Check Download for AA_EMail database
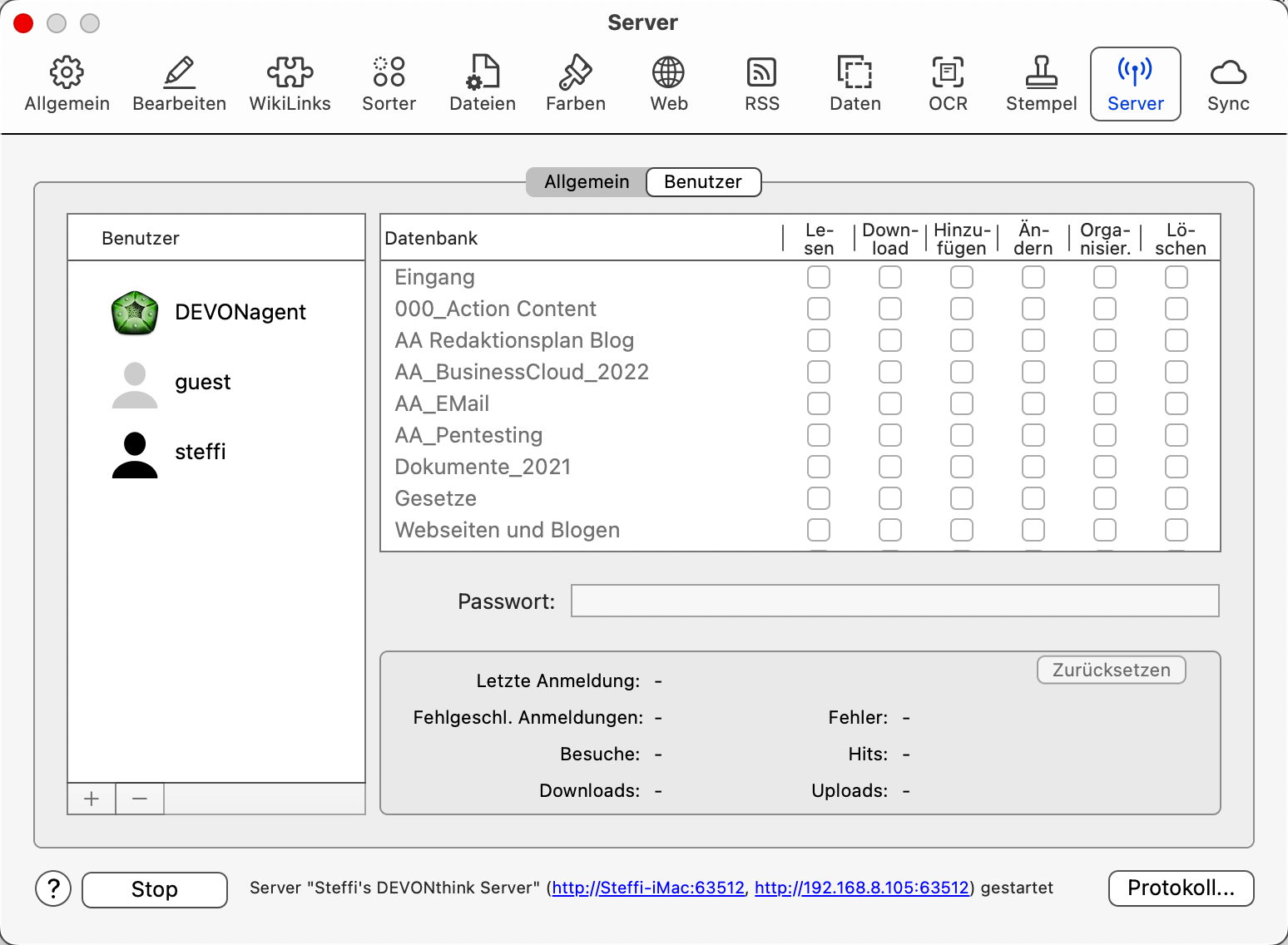Image resolution: width=1288 pixels, height=945 pixels. [890, 403]
